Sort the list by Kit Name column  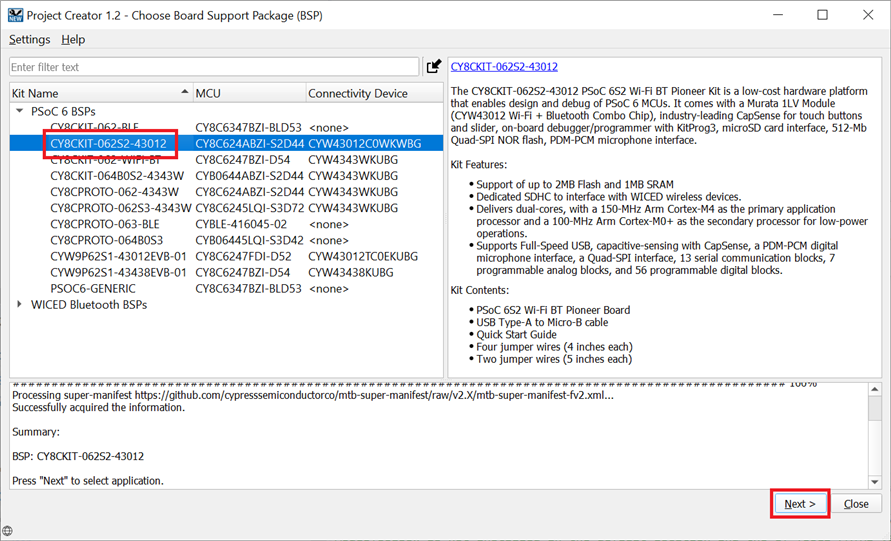tap(100, 93)
